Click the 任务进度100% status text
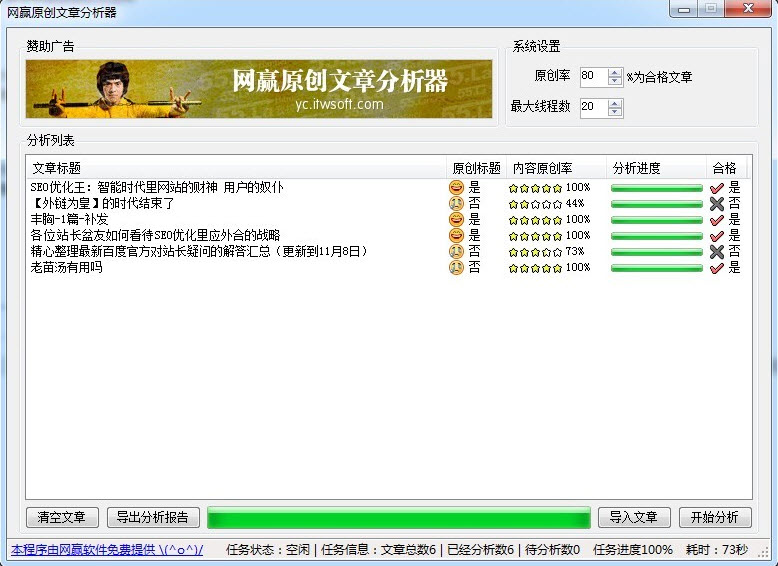Image resolution: width=778 pixels, height=566 pixels. pyautogui.click(x=633, y=550)
